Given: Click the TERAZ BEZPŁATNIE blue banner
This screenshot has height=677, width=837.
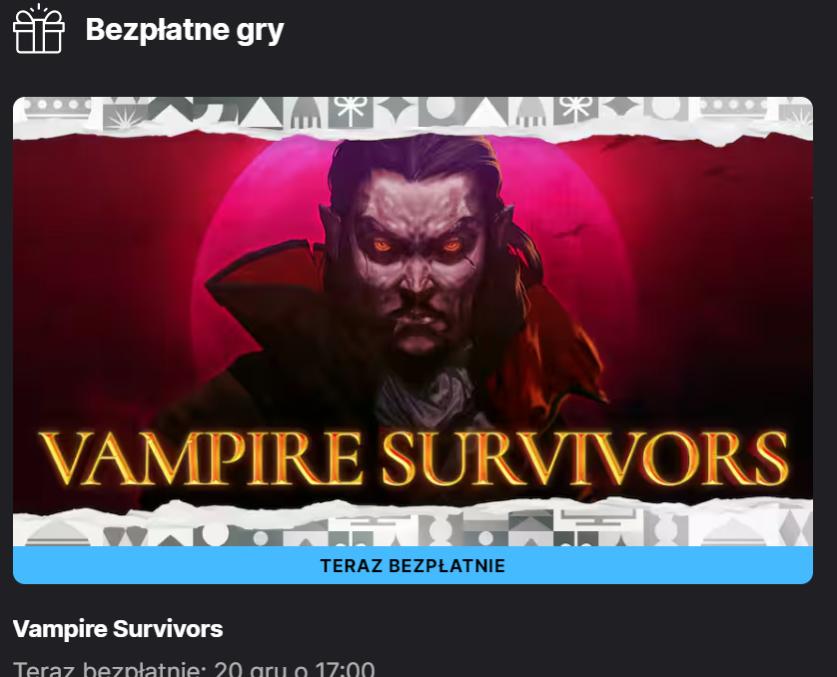Looking at the screenshot, I should [413, 565].
